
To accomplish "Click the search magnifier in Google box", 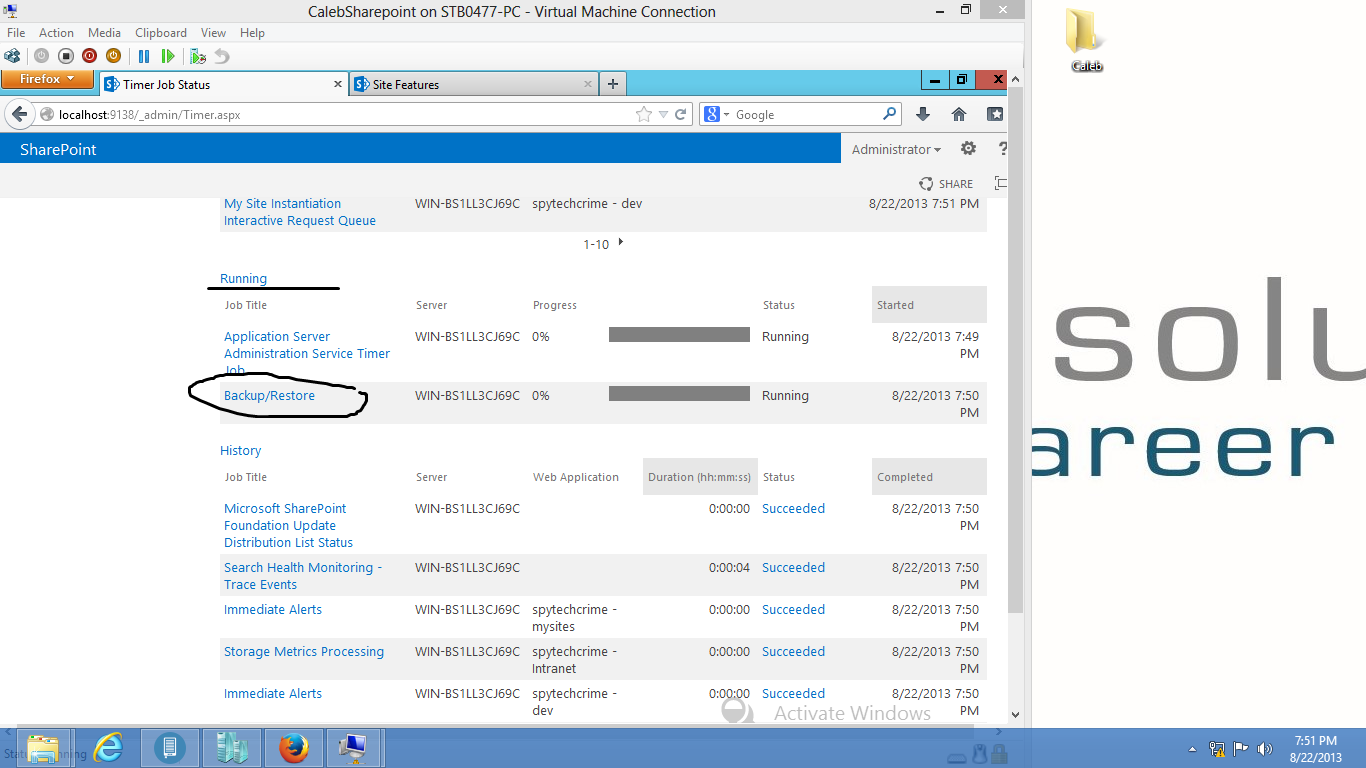I will tap(889, 114).
